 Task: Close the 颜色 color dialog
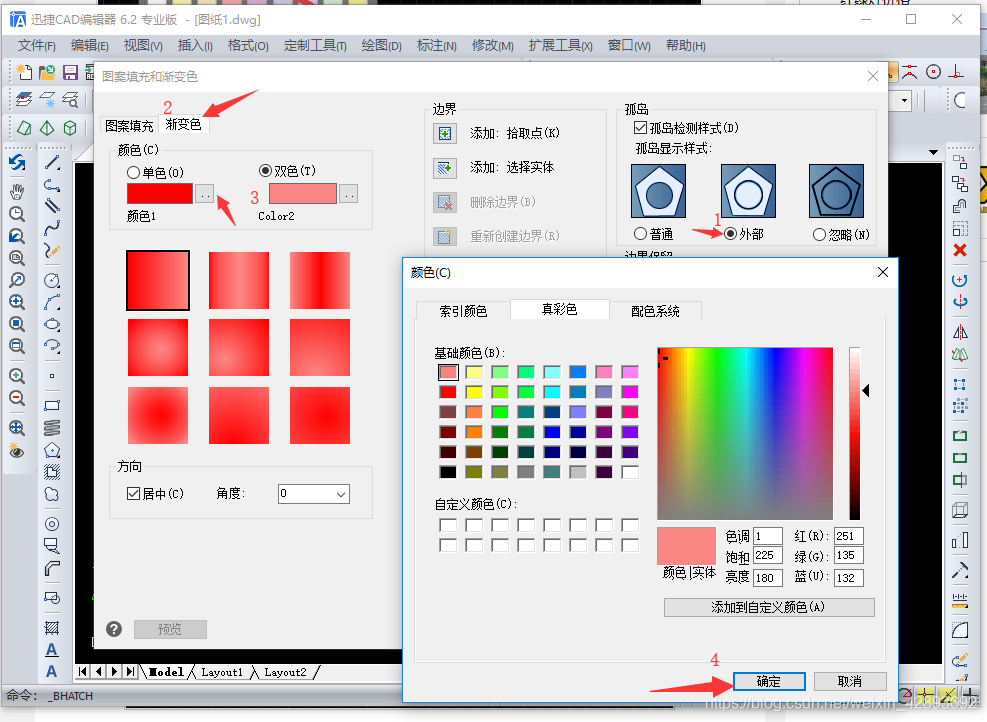883,272
